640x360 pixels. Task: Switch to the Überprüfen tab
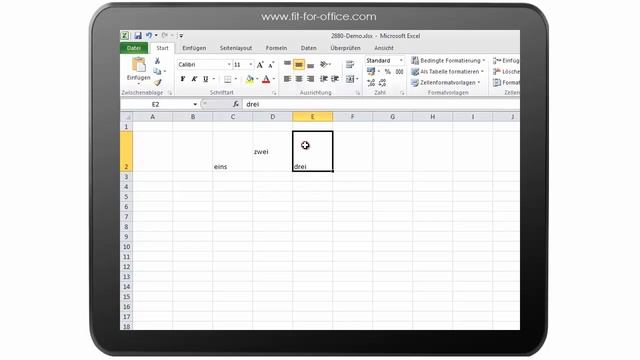coord(345,48)
